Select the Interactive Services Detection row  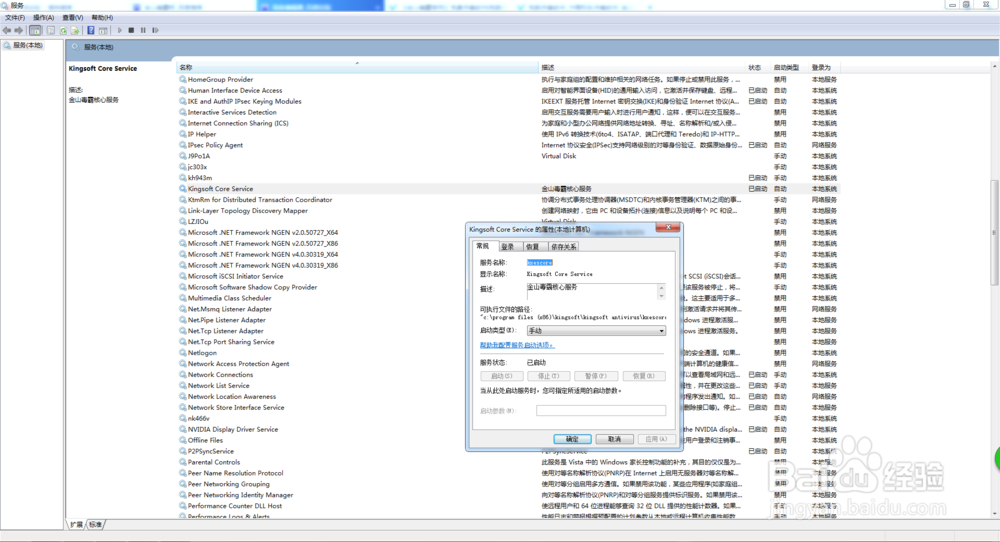pyautogui.click(x=508, y=112)
